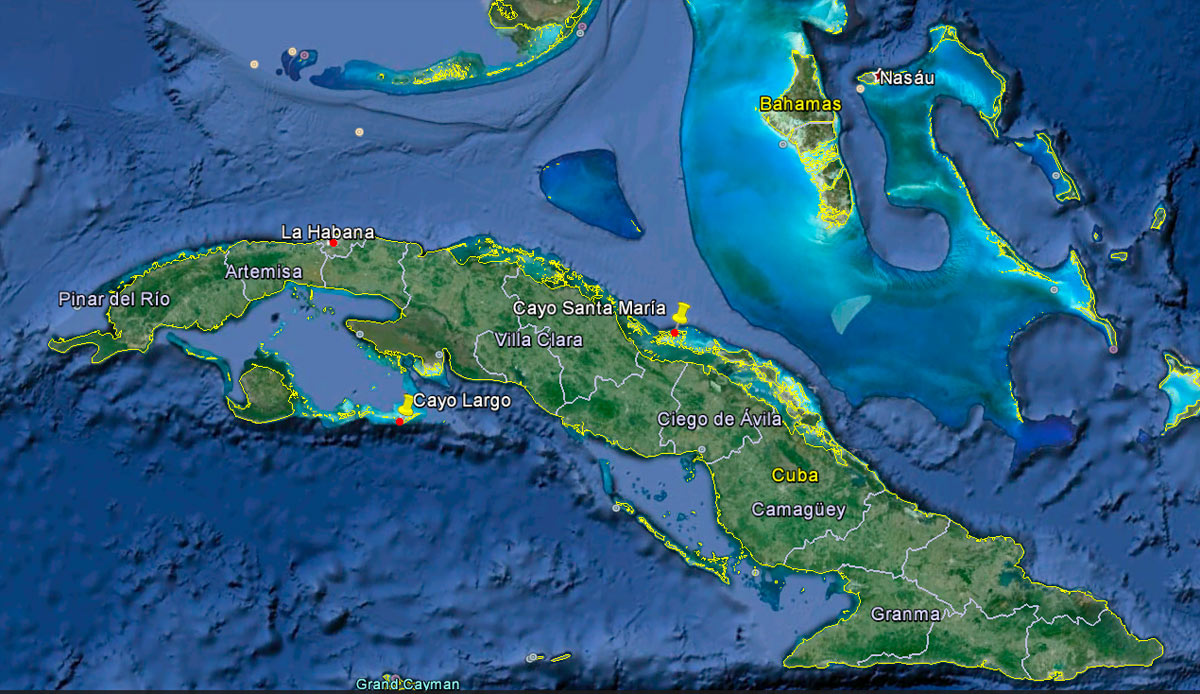
Task: Click the cream circle marker in the northwest ocean
Action: coord(359,131)
